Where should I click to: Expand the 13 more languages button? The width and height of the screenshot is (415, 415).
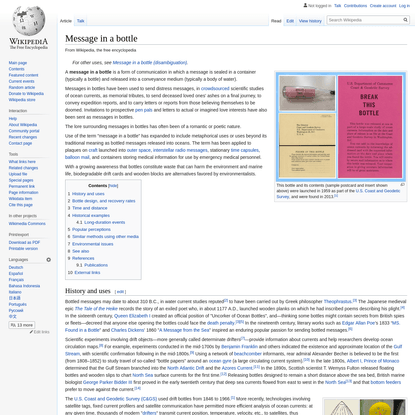point(22,325)
